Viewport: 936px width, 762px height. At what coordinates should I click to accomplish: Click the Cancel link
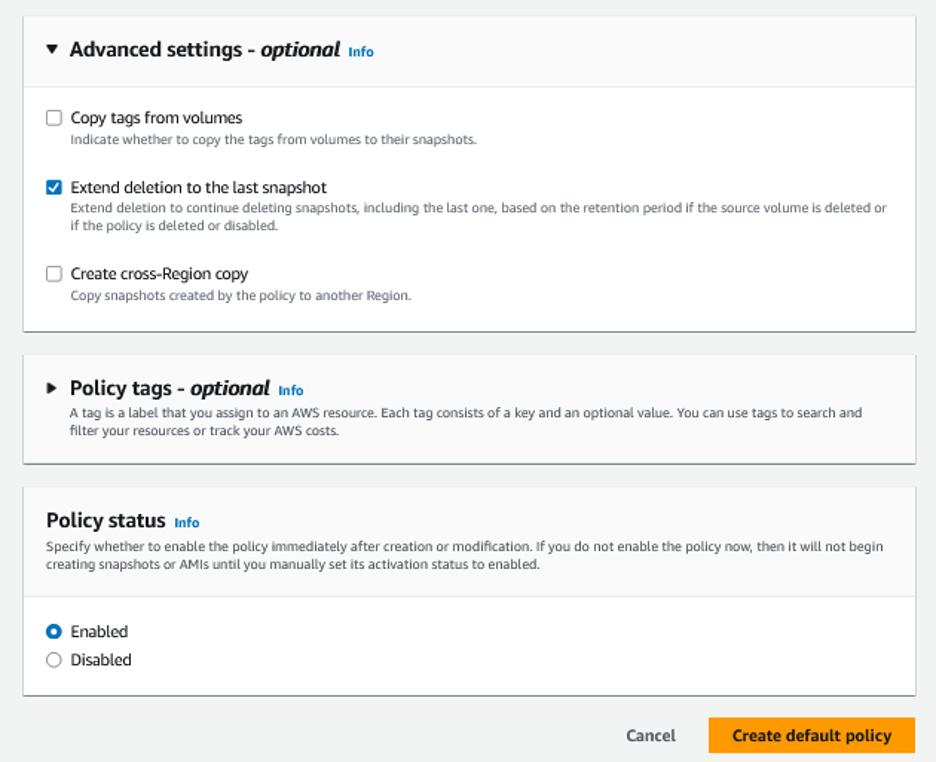[650, 735]
